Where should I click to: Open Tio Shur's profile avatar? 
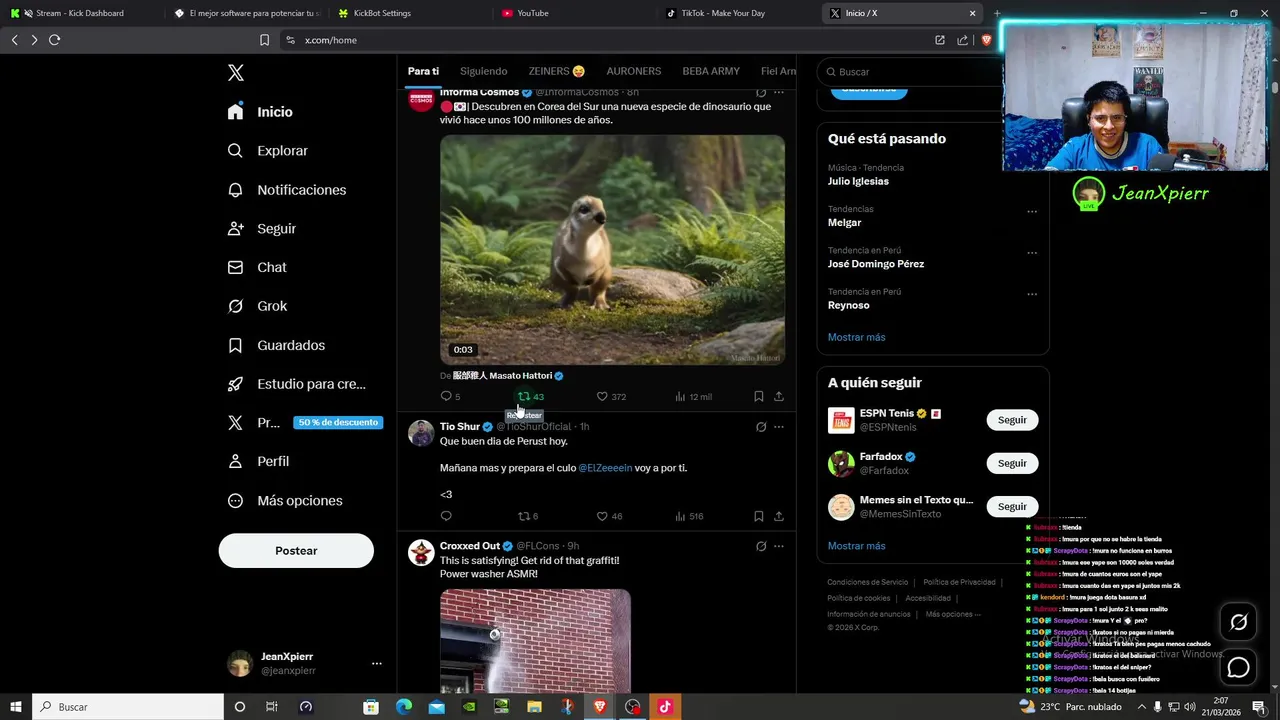point(421,433)
